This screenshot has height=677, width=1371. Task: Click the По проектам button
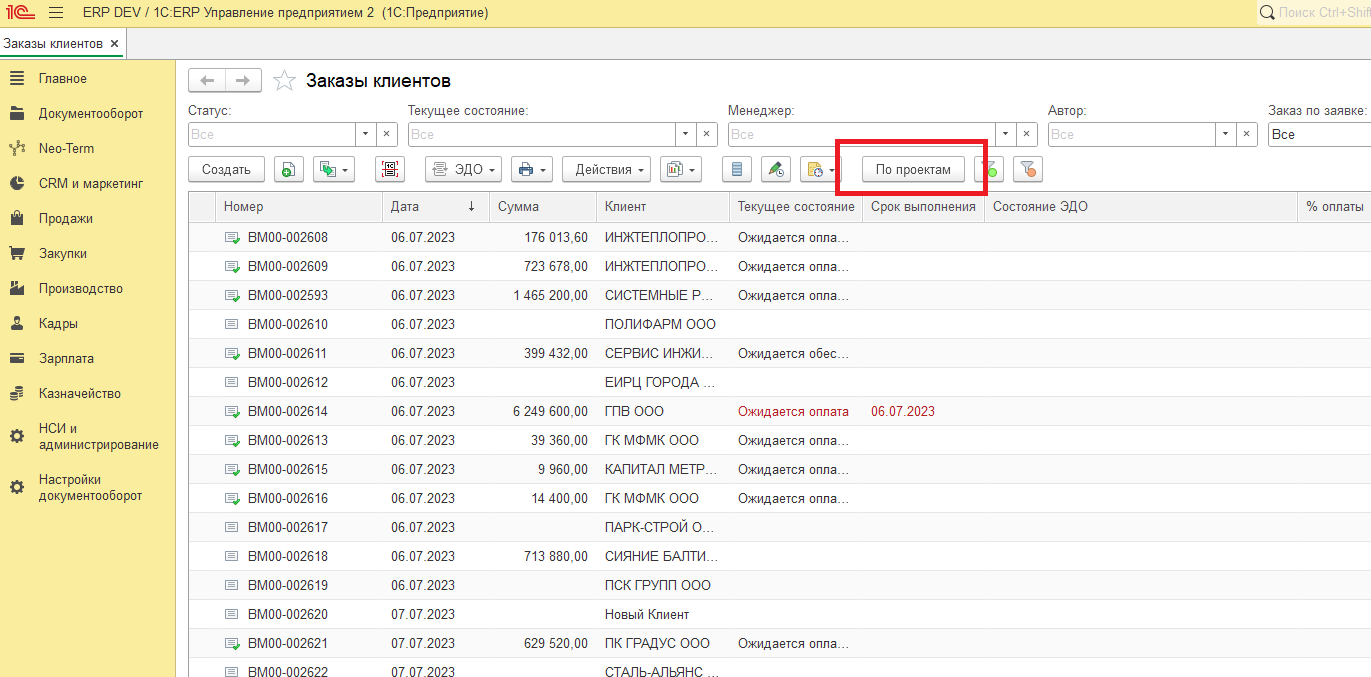pos(913,170)
